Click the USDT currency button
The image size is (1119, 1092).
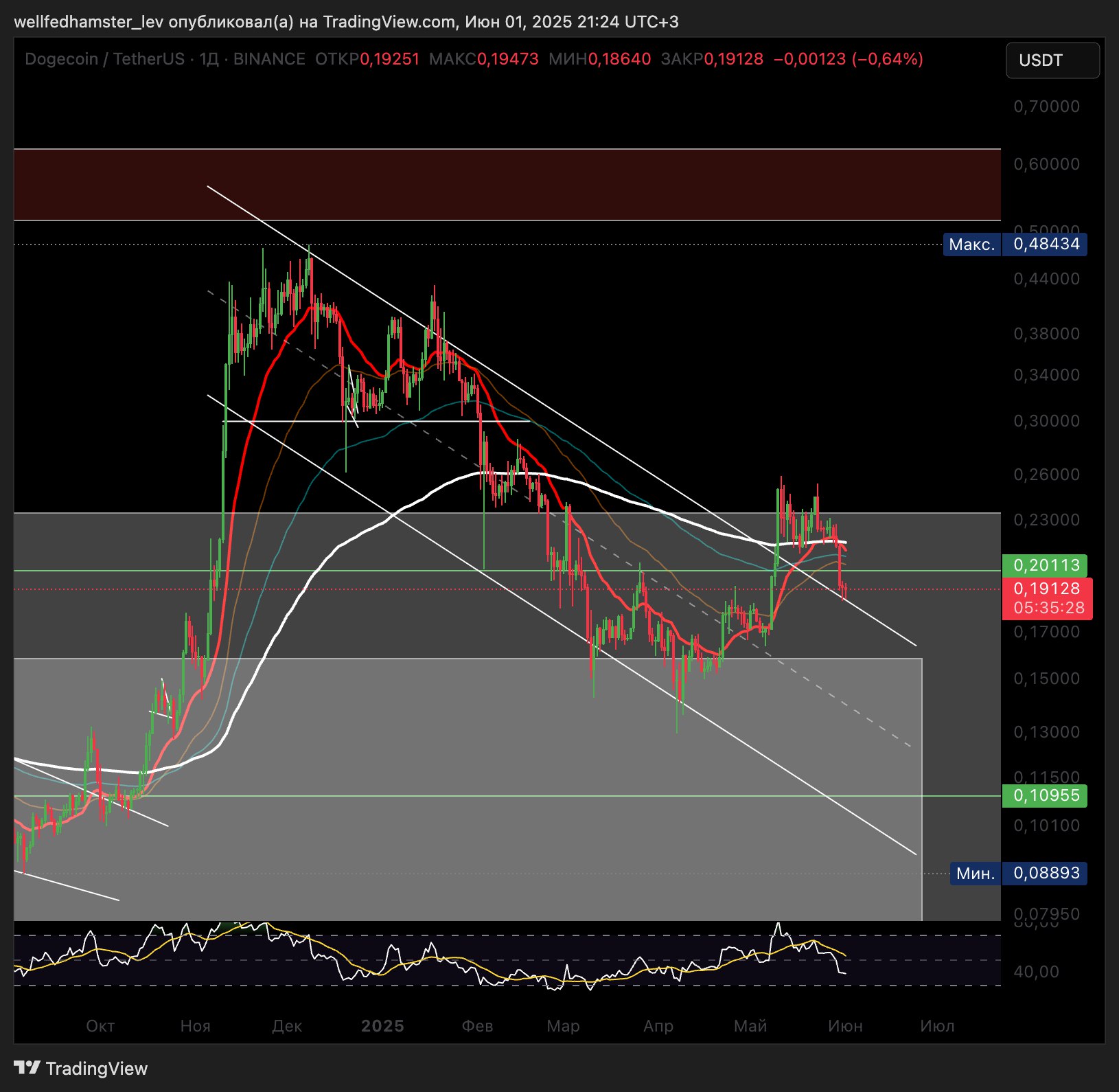pyautogui.click(x=1052, y=60)
